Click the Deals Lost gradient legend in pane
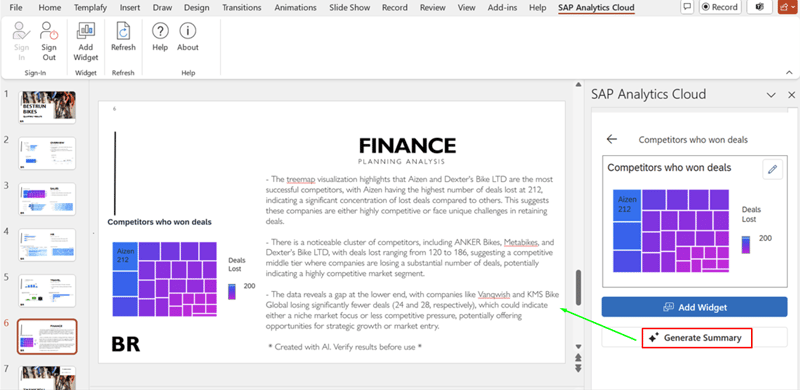 [x=745, y=245]
